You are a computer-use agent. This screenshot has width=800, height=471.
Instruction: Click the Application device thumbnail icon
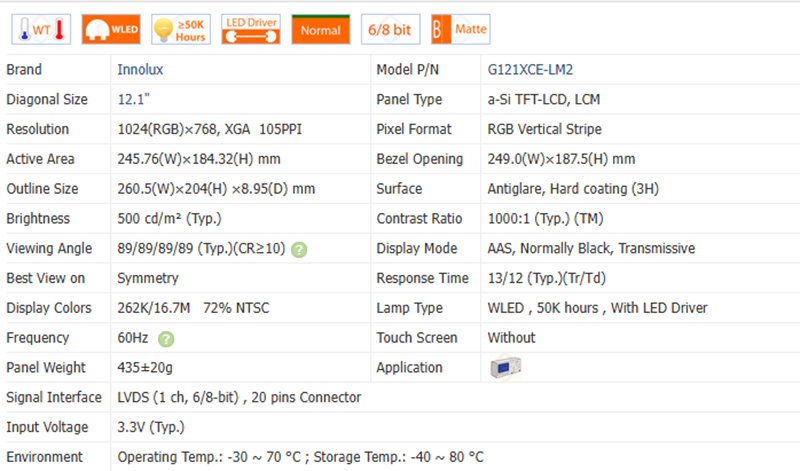click(505, 367)
